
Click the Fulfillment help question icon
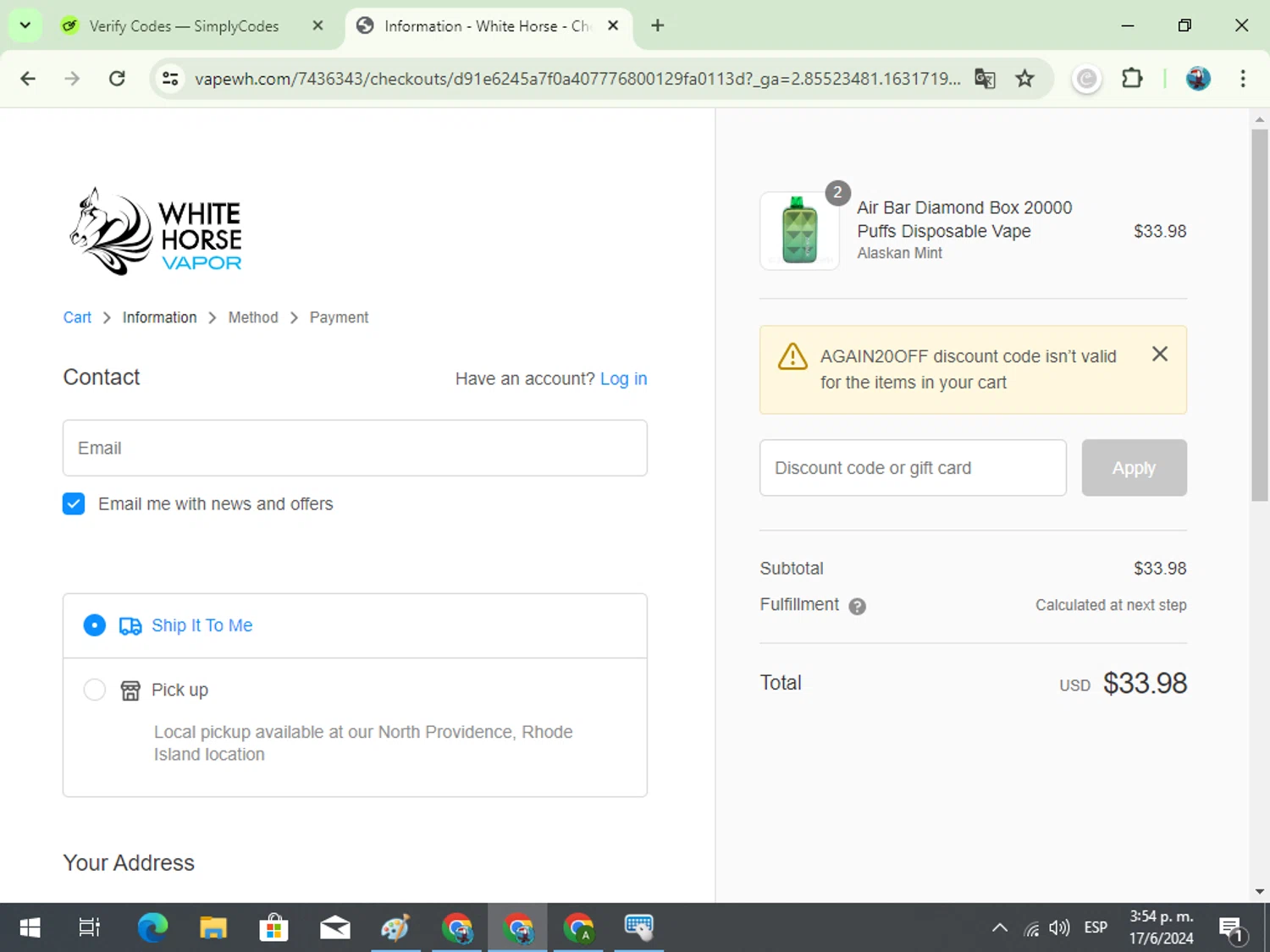857,606
